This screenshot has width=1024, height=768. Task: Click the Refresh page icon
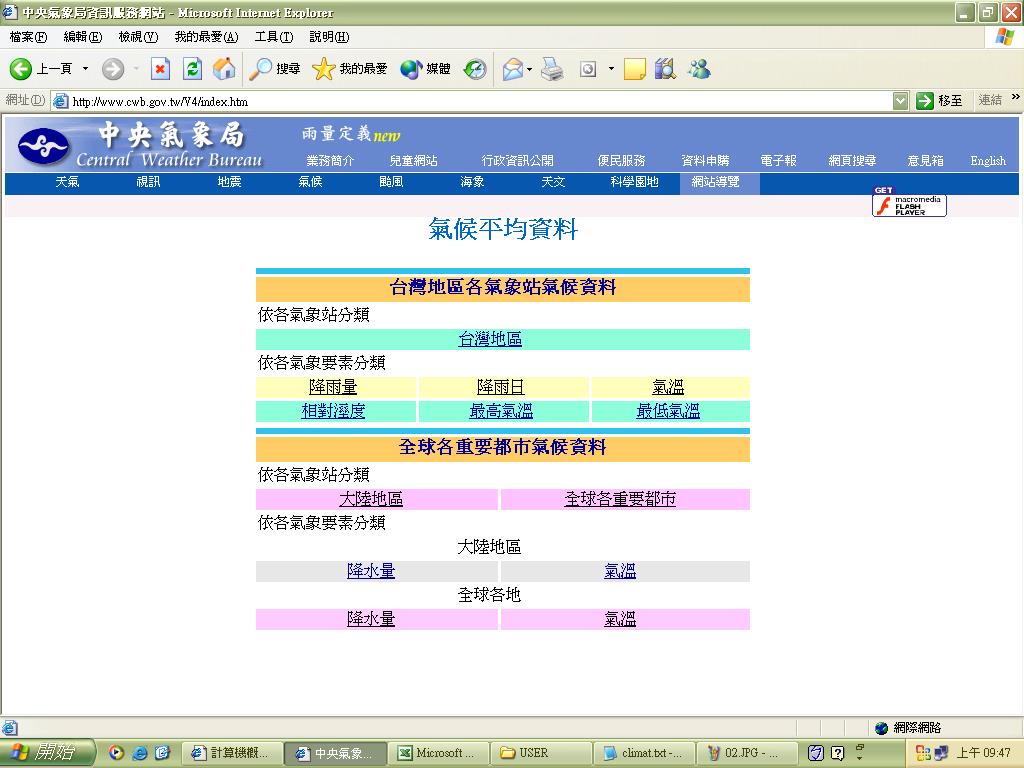(x=192, y=69)
